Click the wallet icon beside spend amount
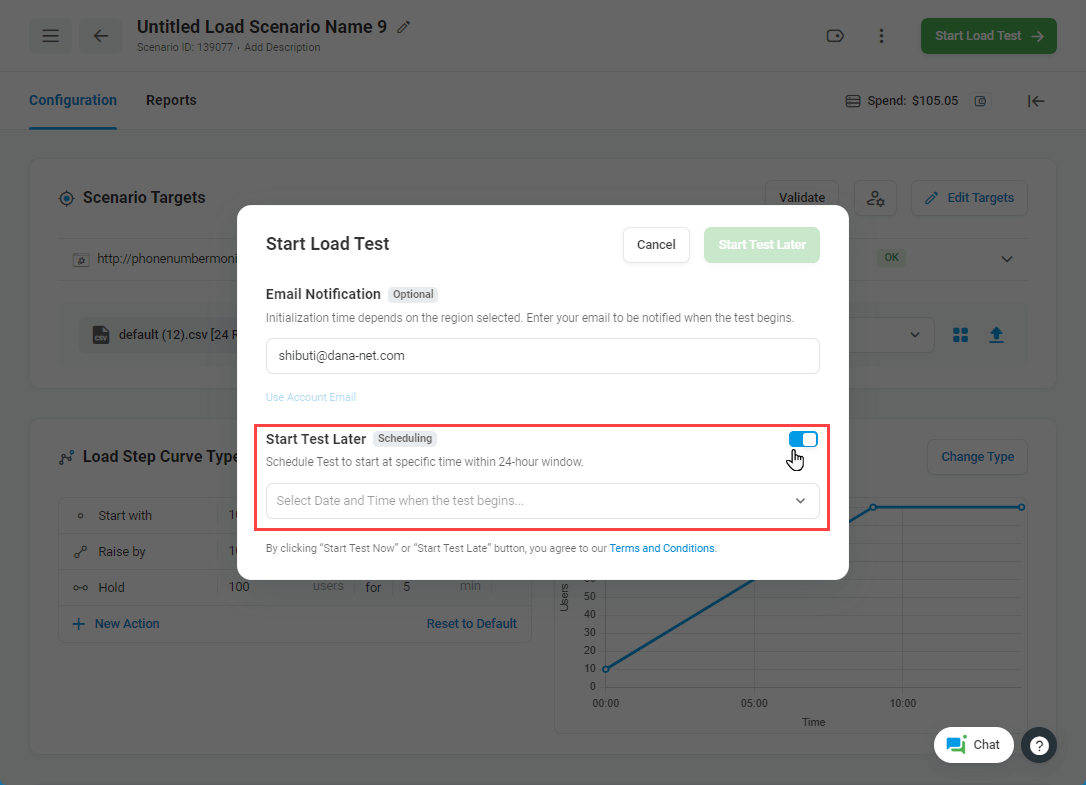This screenshot has height=785, width=1086. pos(981,101)
